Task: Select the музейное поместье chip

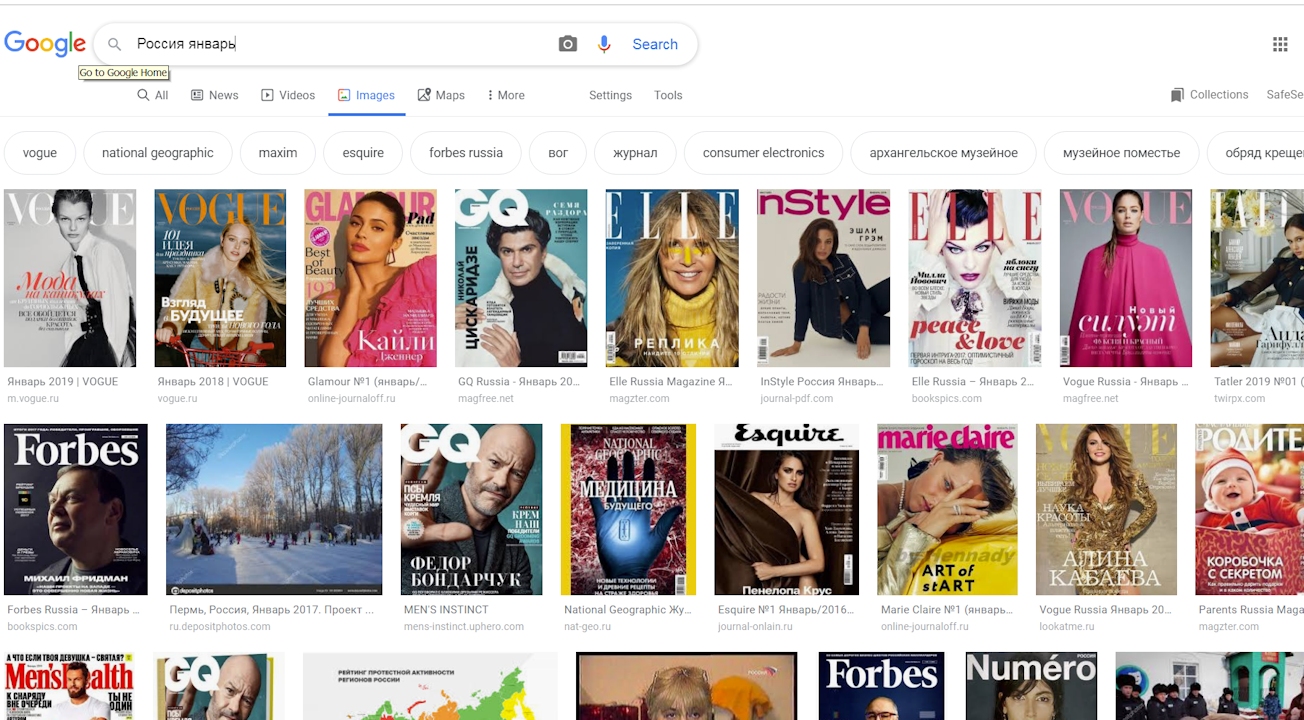Action: (1121, 153)
